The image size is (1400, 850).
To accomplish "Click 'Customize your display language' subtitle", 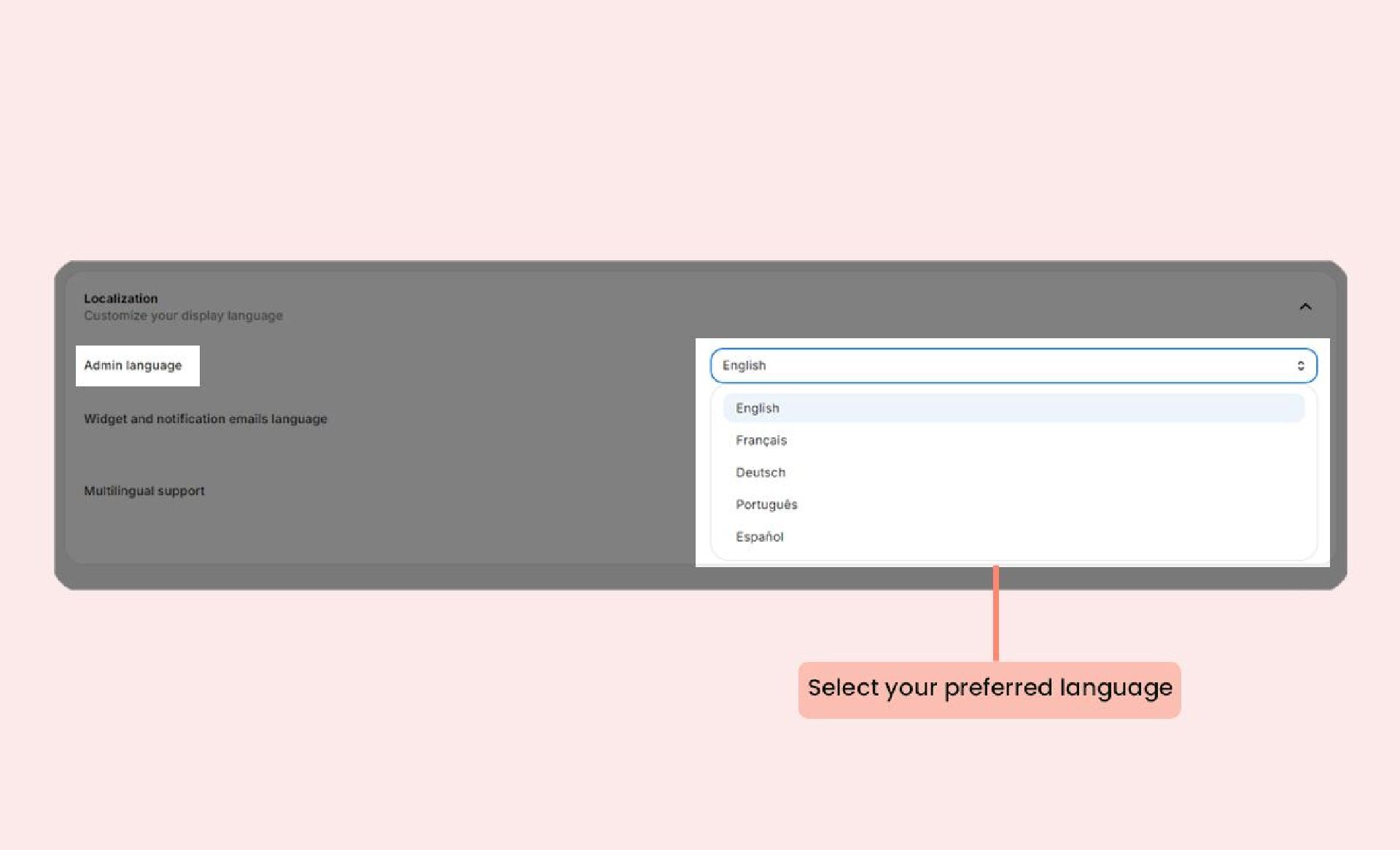I will [183, 316].
